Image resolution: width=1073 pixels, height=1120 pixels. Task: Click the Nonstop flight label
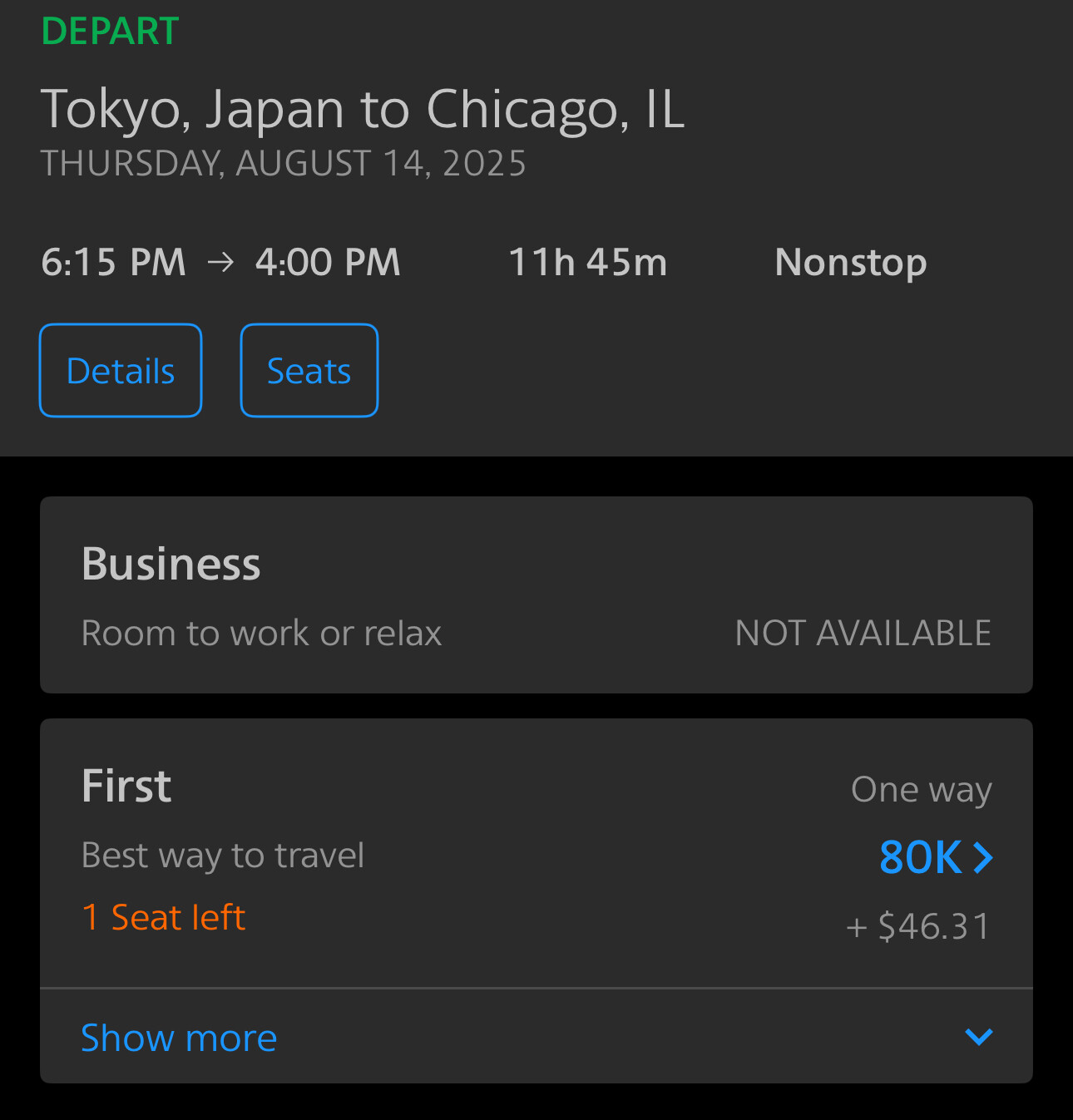point(850,263)
